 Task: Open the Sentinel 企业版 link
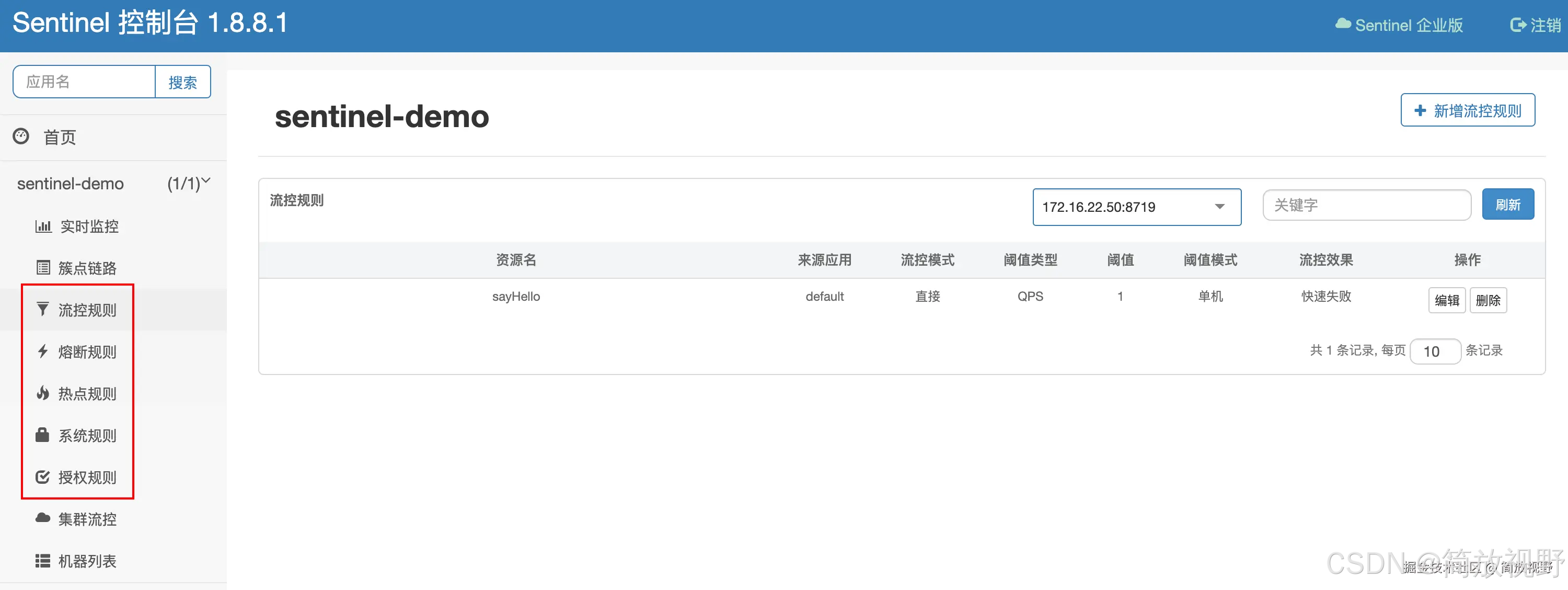pyautogui.click(x=1399, y=25)
